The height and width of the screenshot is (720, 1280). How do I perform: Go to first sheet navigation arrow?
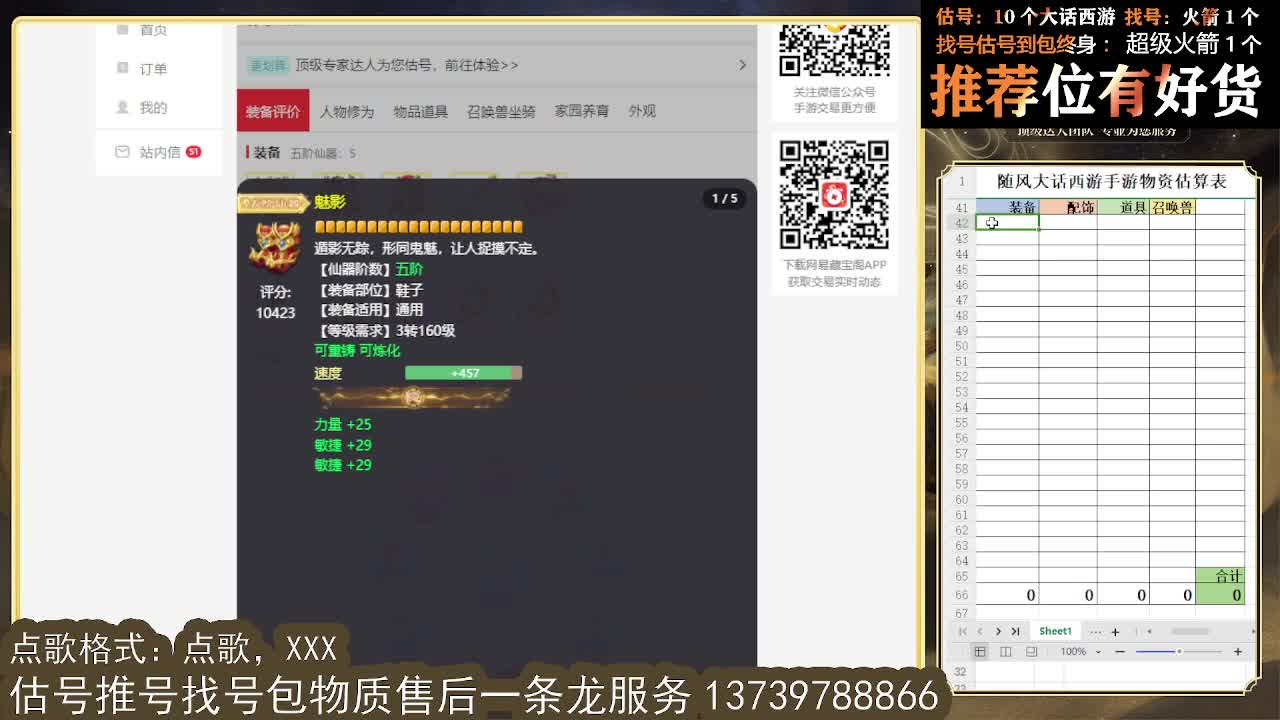(x=962, y=631)
